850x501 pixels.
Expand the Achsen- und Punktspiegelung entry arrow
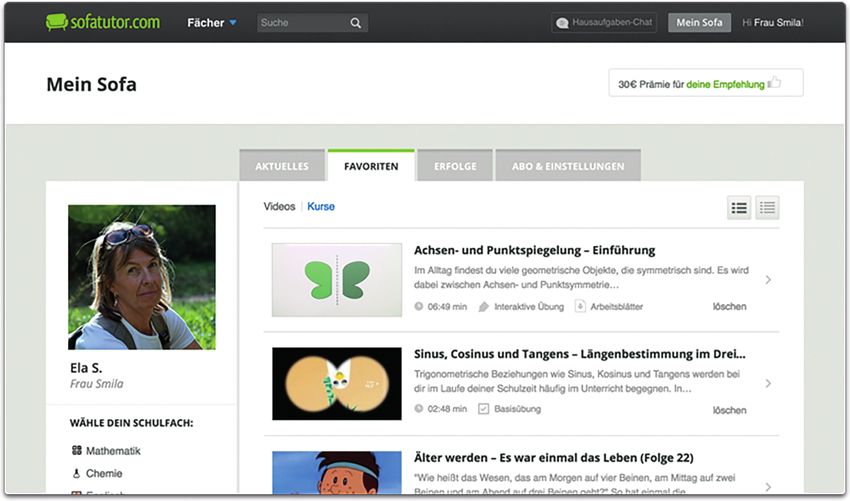[768, 280]
